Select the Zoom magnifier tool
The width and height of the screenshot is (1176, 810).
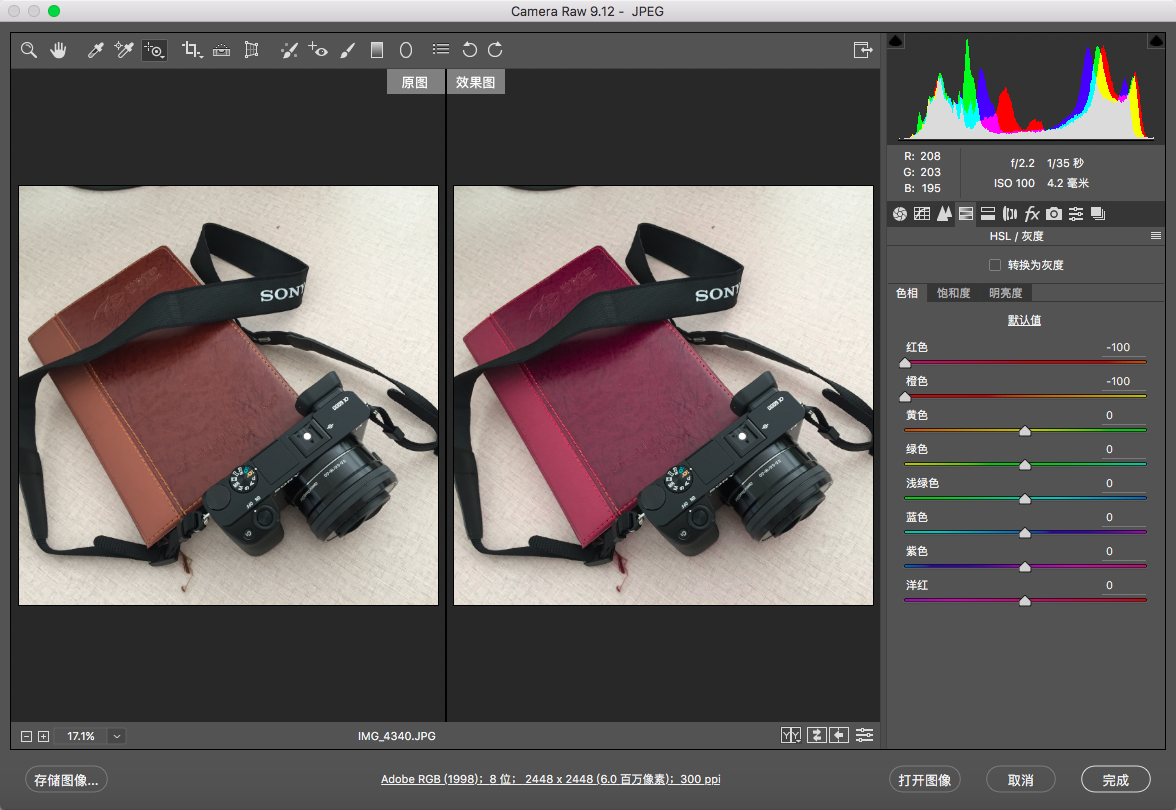(28, 50)
